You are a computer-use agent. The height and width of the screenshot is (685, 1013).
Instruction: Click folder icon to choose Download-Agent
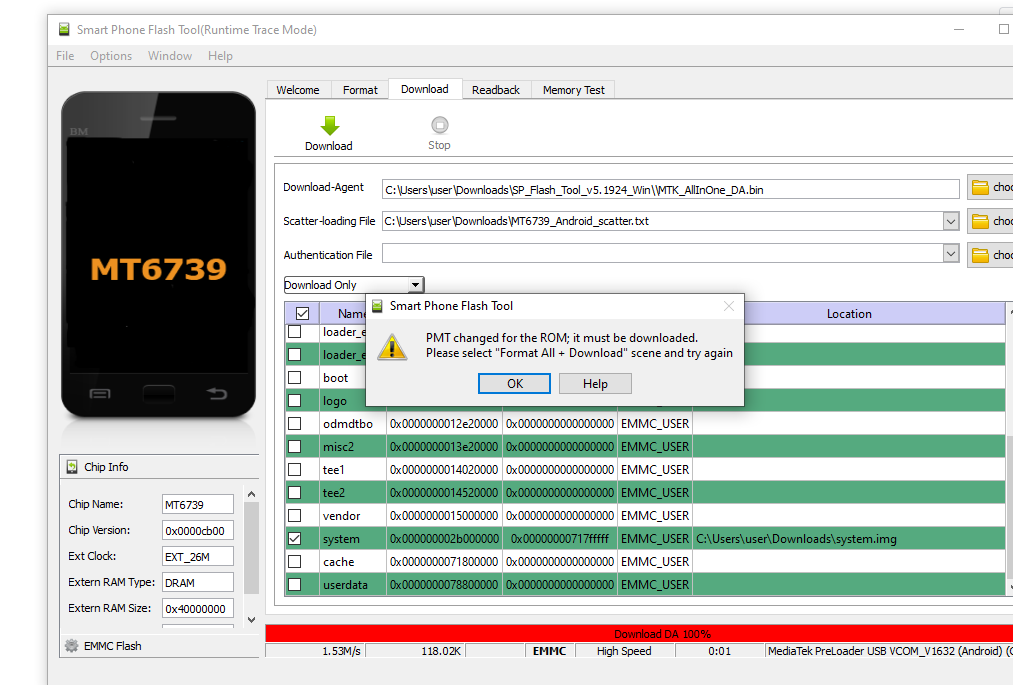point(980,187)
